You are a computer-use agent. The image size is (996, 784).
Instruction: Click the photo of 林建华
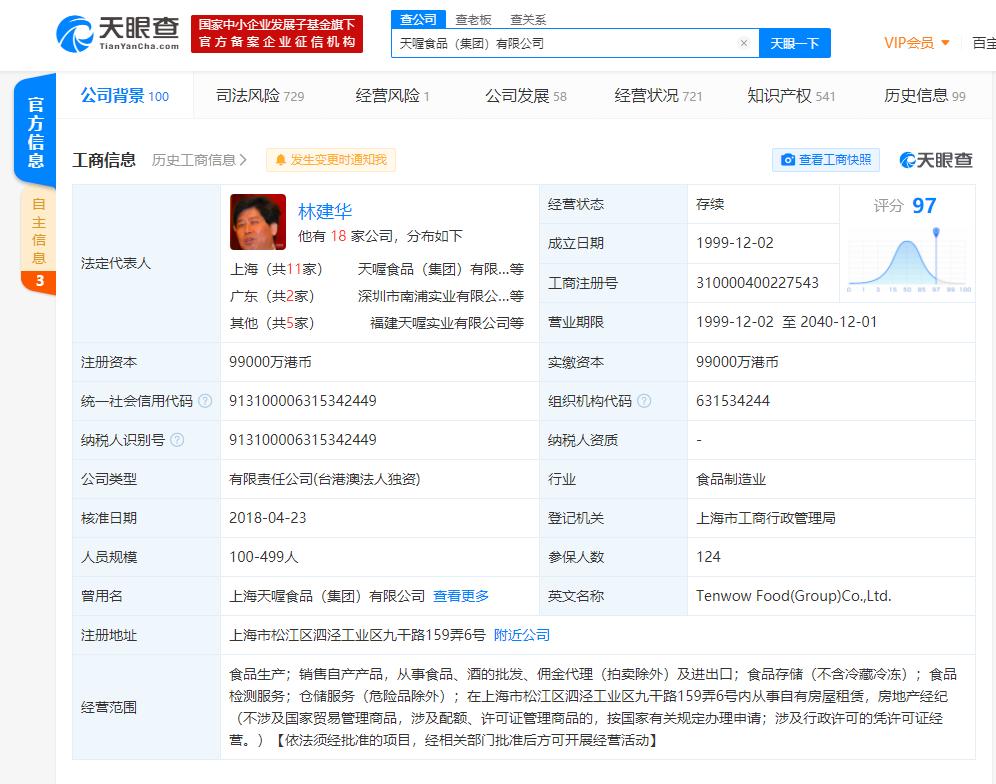(x=258, y=222)
